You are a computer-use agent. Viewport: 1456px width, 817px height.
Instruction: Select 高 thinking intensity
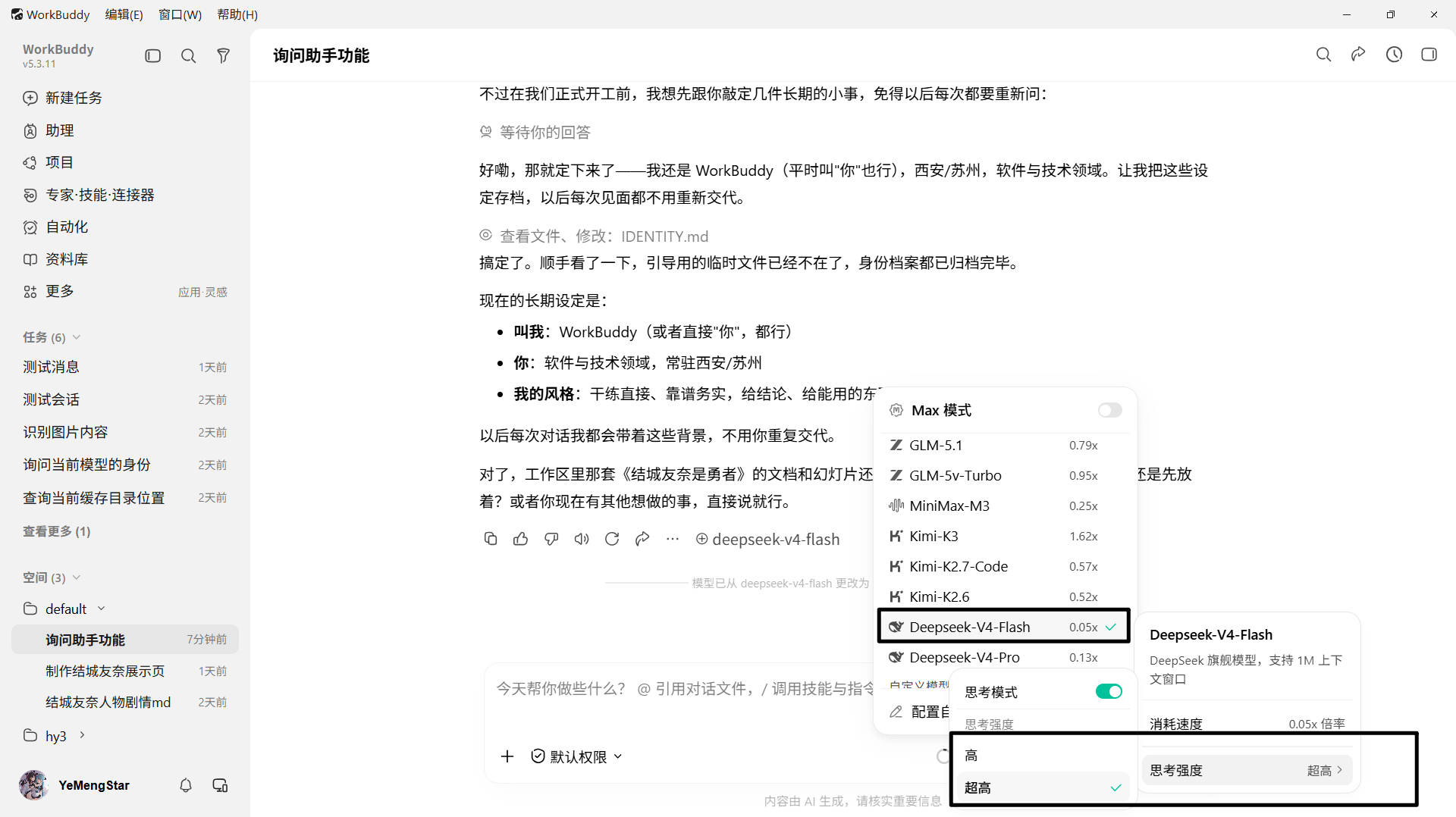tap(1043, 755)
